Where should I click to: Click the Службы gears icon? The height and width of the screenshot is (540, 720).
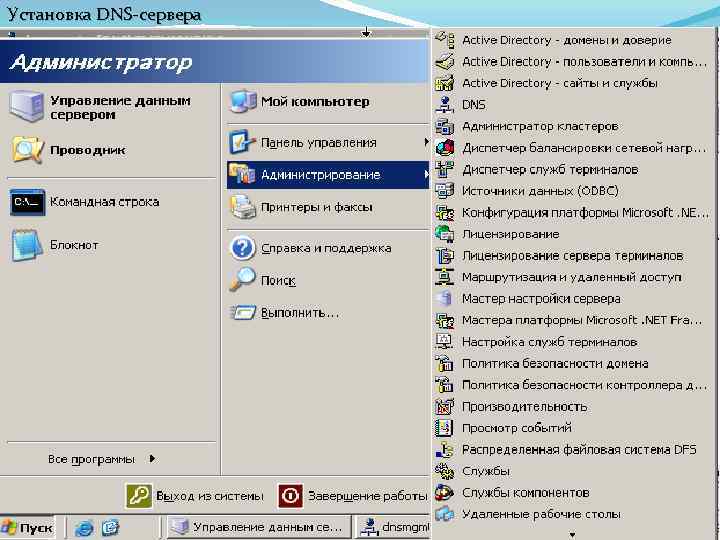point(444,471)
